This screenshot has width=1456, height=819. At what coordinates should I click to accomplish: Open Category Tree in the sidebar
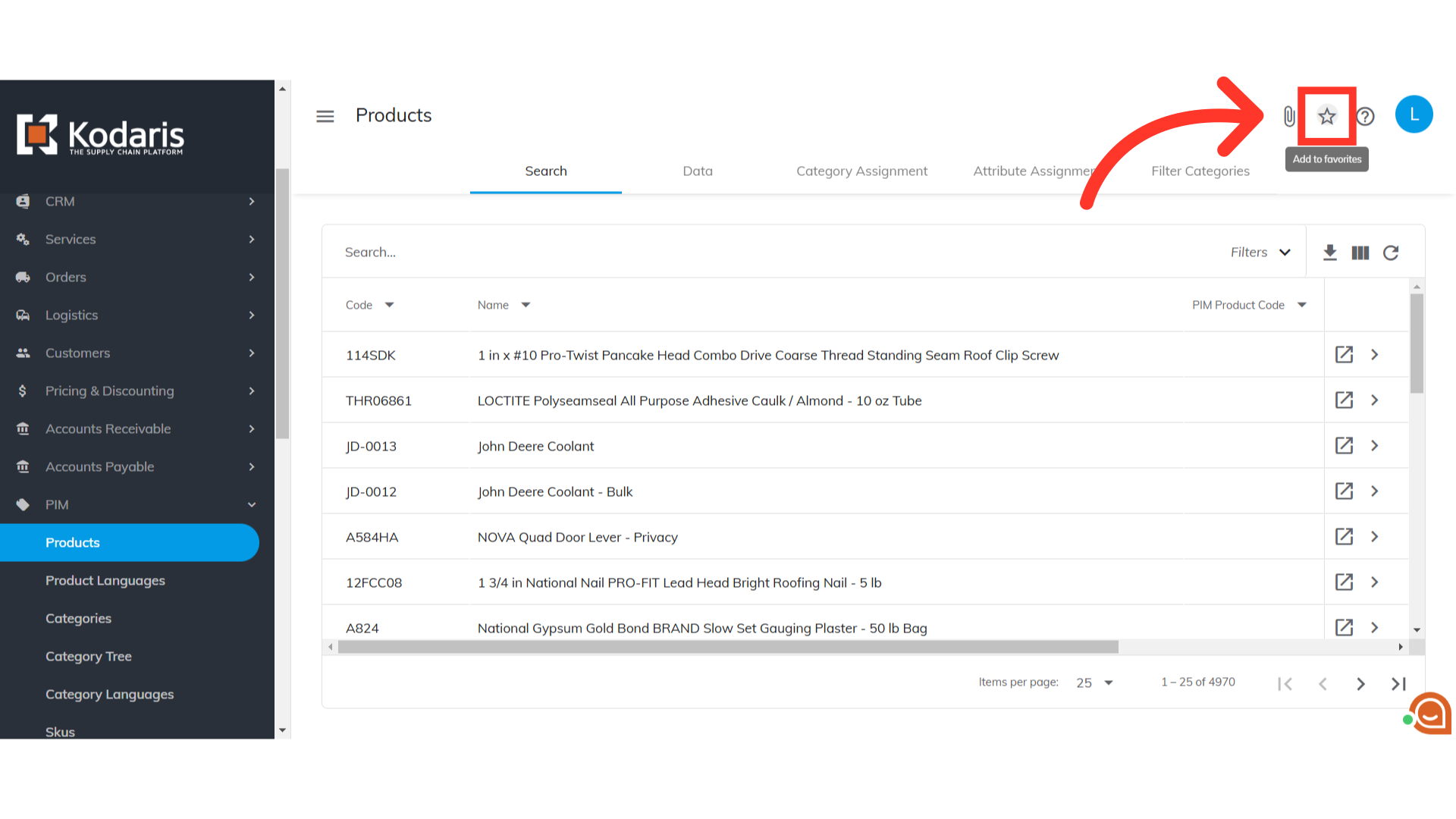[89, 657]
